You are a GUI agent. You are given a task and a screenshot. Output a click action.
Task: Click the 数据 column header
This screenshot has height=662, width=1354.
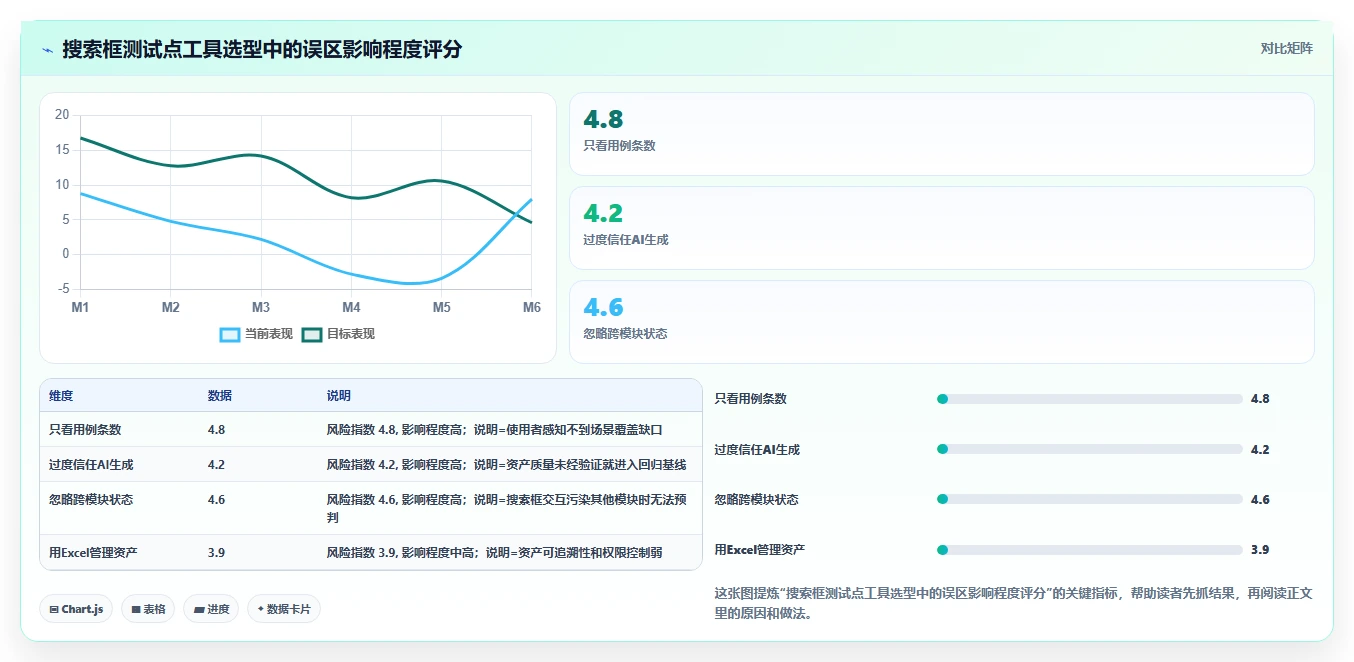click(220, 396)
